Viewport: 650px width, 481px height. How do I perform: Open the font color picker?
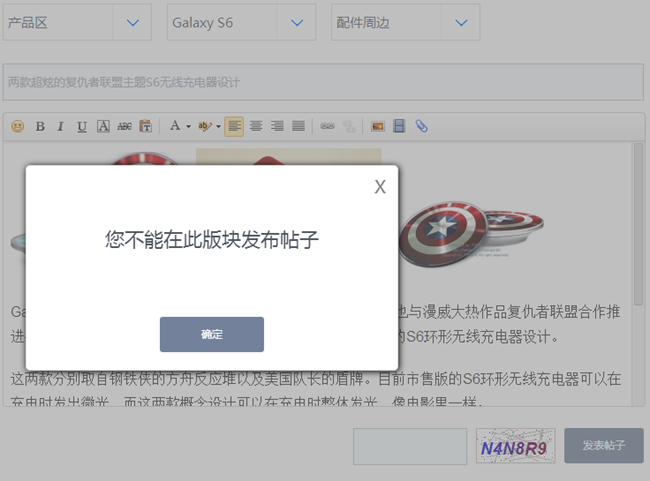tap(178, 126)
